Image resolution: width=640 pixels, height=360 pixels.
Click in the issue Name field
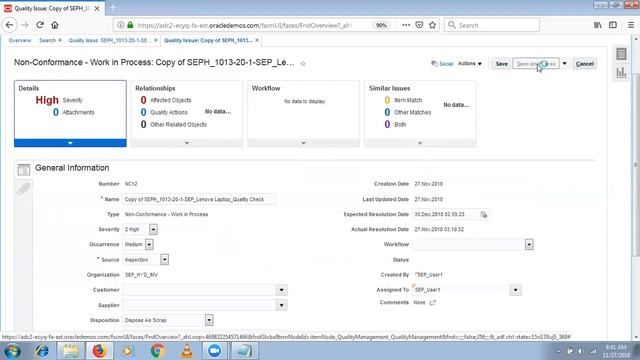pos(199,199)
